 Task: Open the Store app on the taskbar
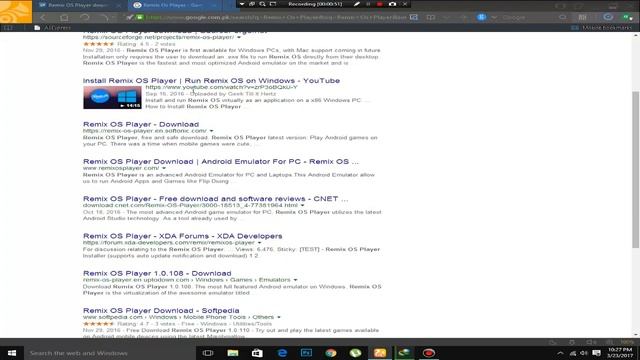[257, 353]
